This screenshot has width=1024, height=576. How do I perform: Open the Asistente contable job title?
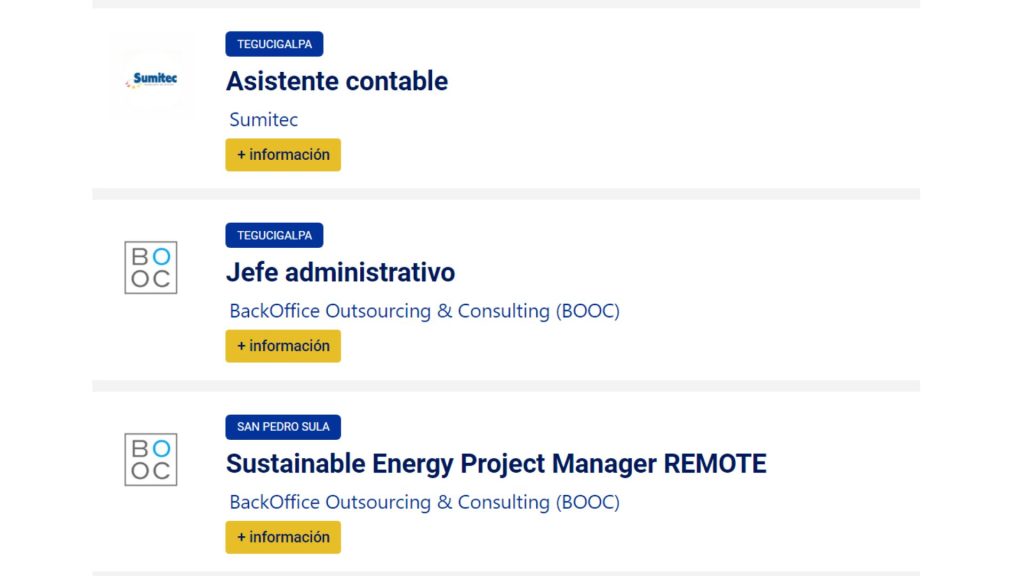[x=337, y=81]
